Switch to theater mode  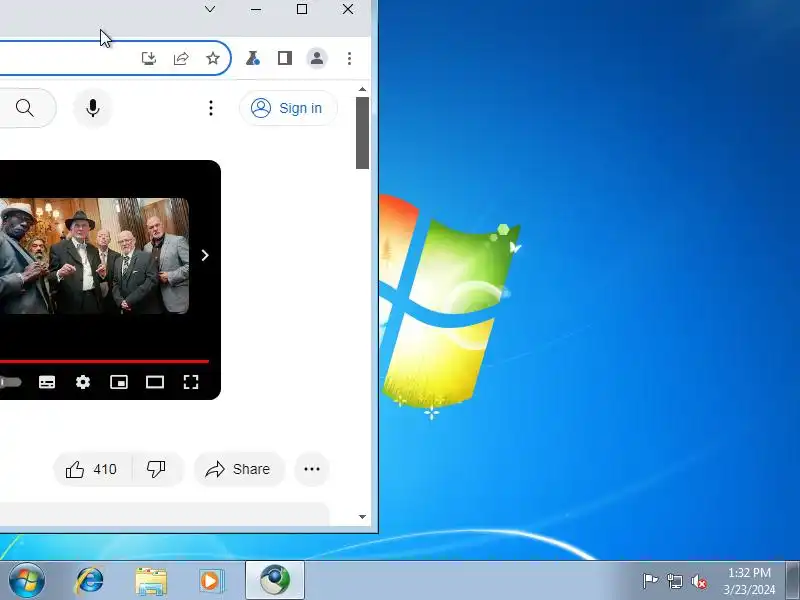pyautogui.click(x=155, y=382)
